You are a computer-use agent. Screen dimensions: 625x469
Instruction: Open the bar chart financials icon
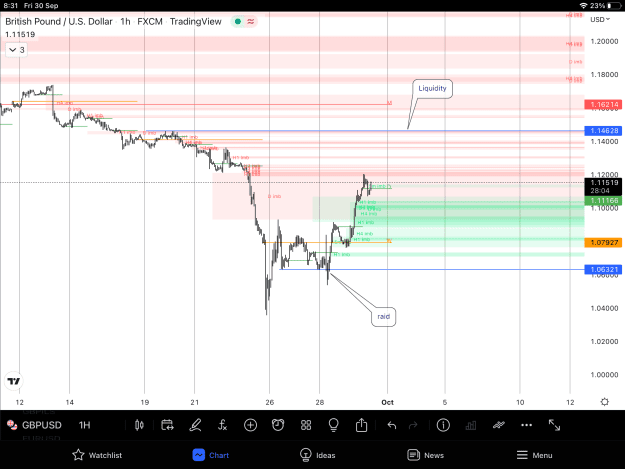click(471, 426)
